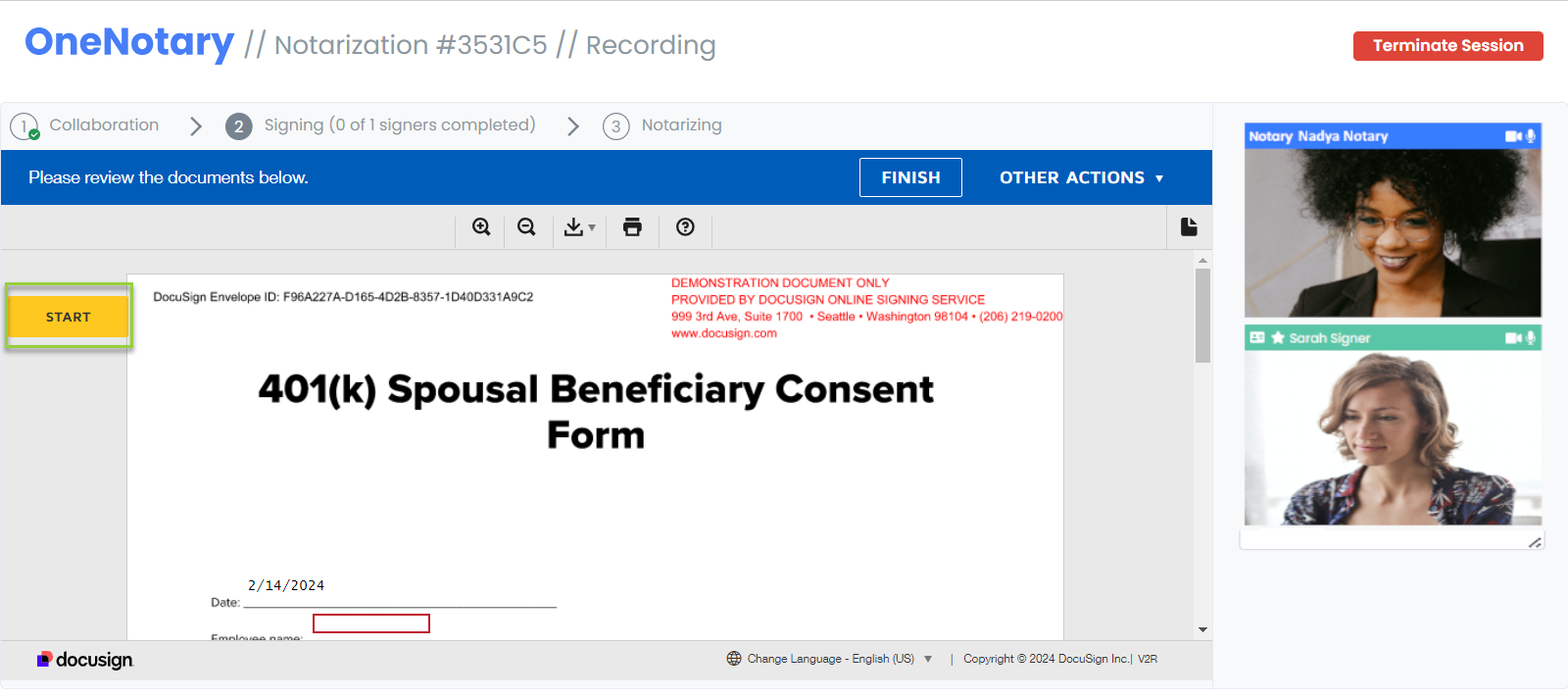Click the chevron after Collaboration step

(x=196, y=126)
